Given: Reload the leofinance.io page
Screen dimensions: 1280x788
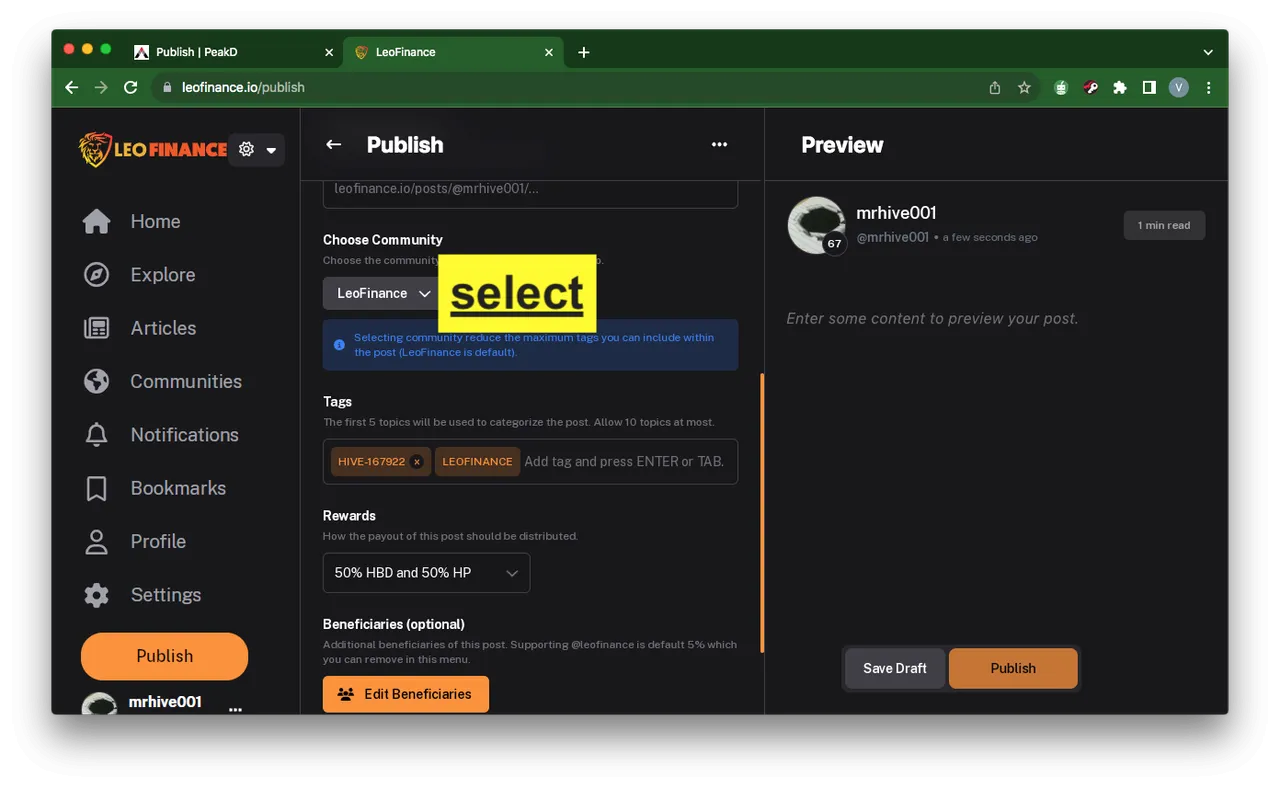Looking at the screenshot, I should 130,87.
